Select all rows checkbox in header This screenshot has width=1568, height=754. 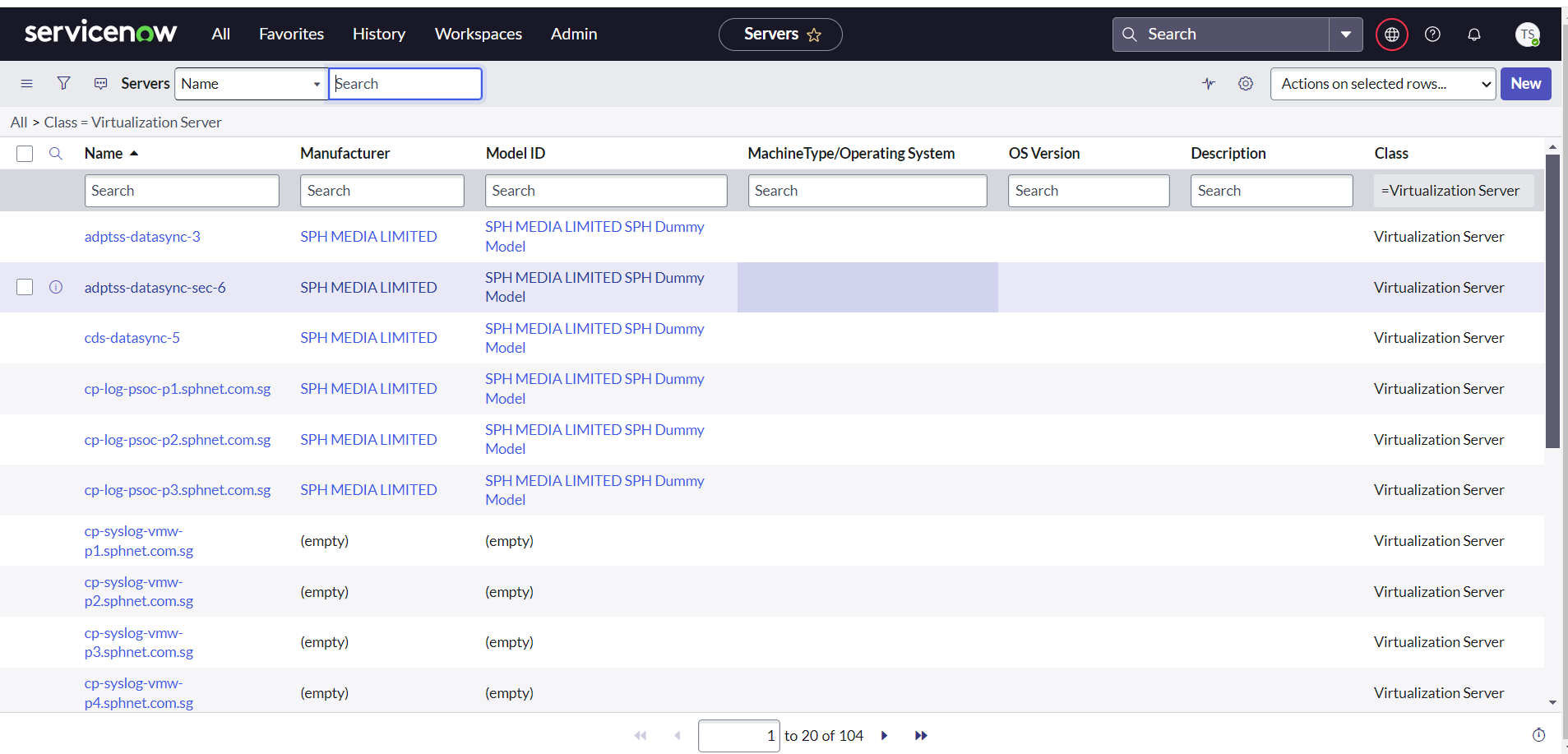(x=25, y=154)
